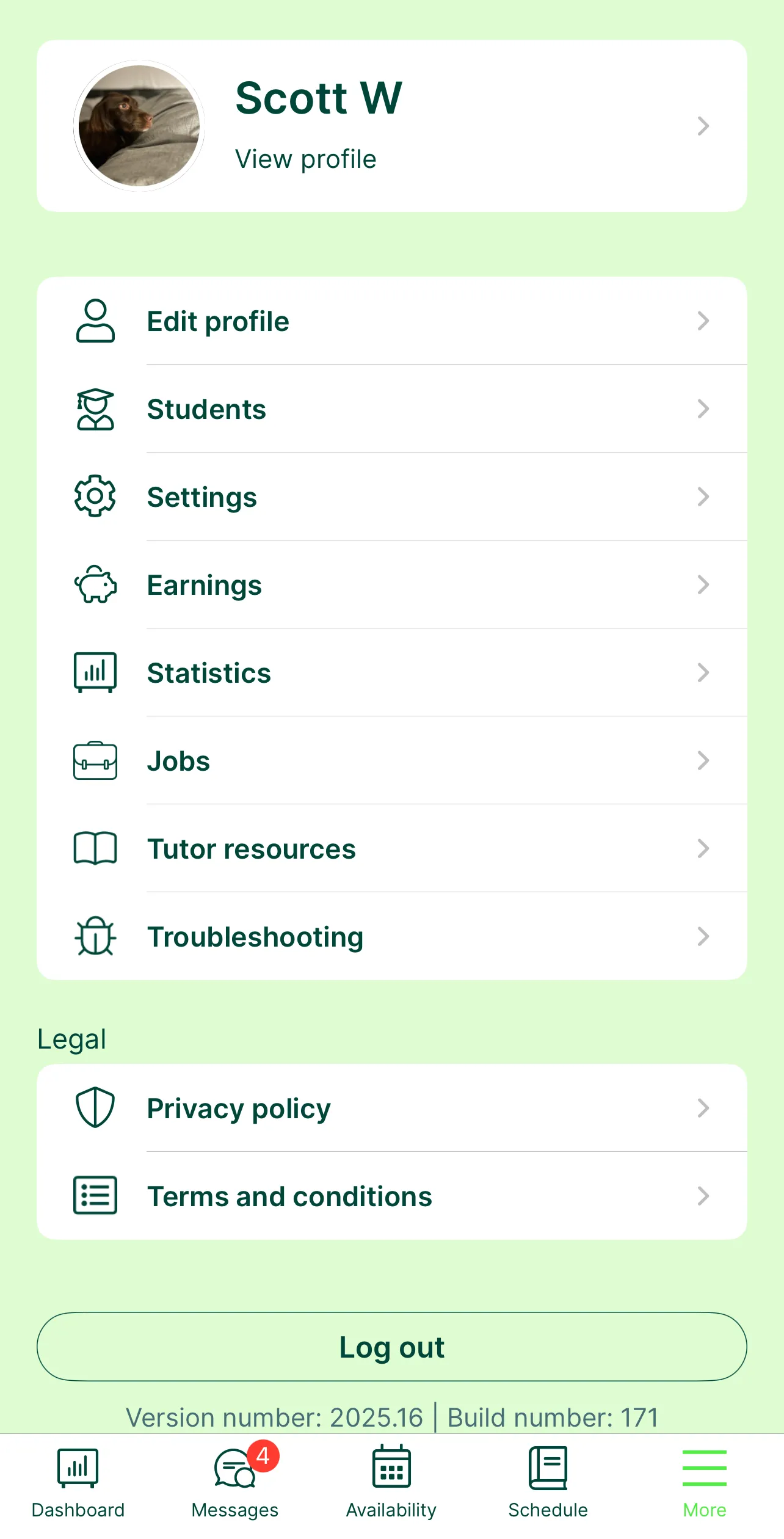Image resolution: width=784 pixels, height=1539 pixels.
Task: Tap the chart Statistics icon
Action: [x=95, y=672]
